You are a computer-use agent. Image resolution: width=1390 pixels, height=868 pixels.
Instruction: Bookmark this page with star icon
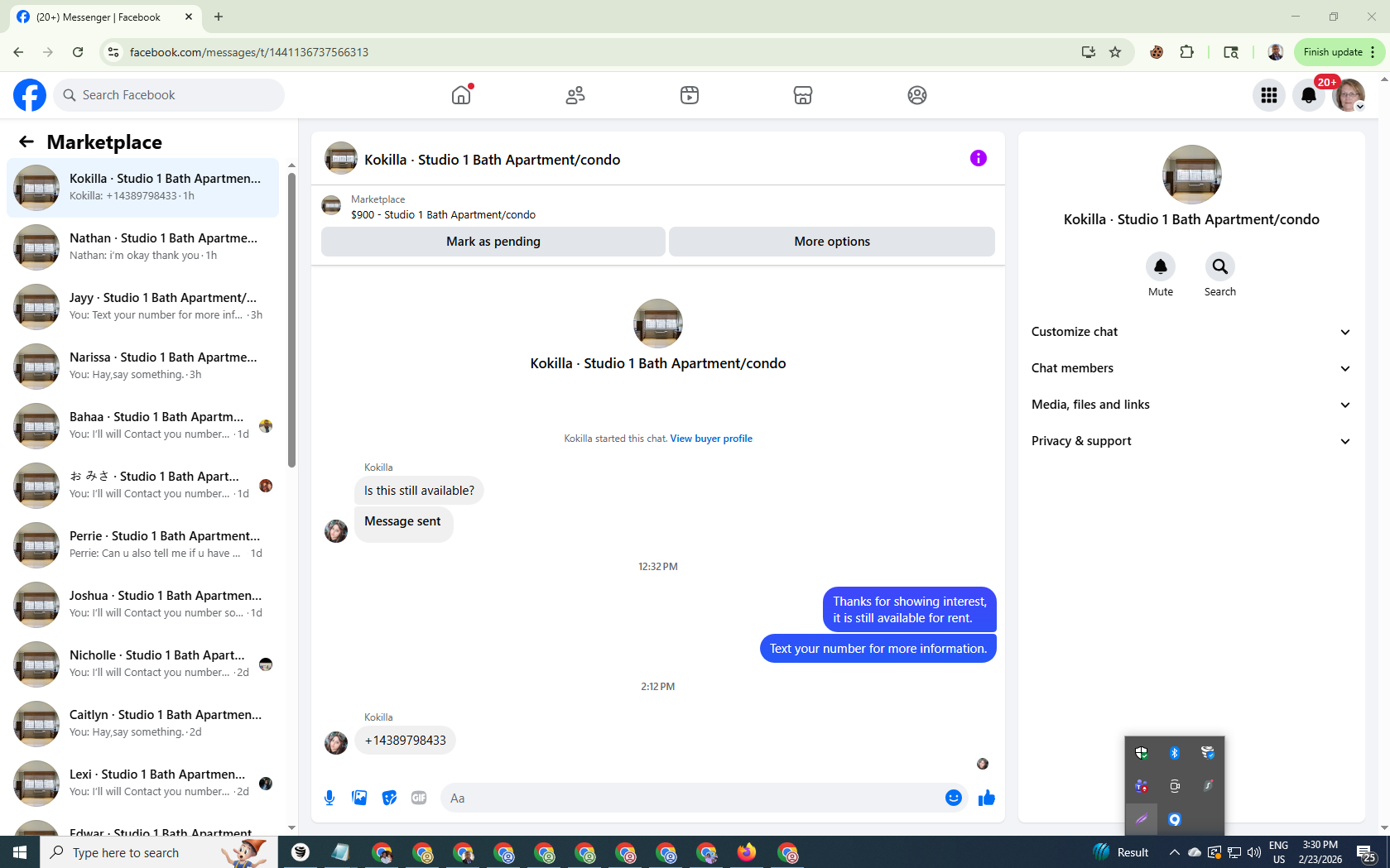(x=1115, y=52)
